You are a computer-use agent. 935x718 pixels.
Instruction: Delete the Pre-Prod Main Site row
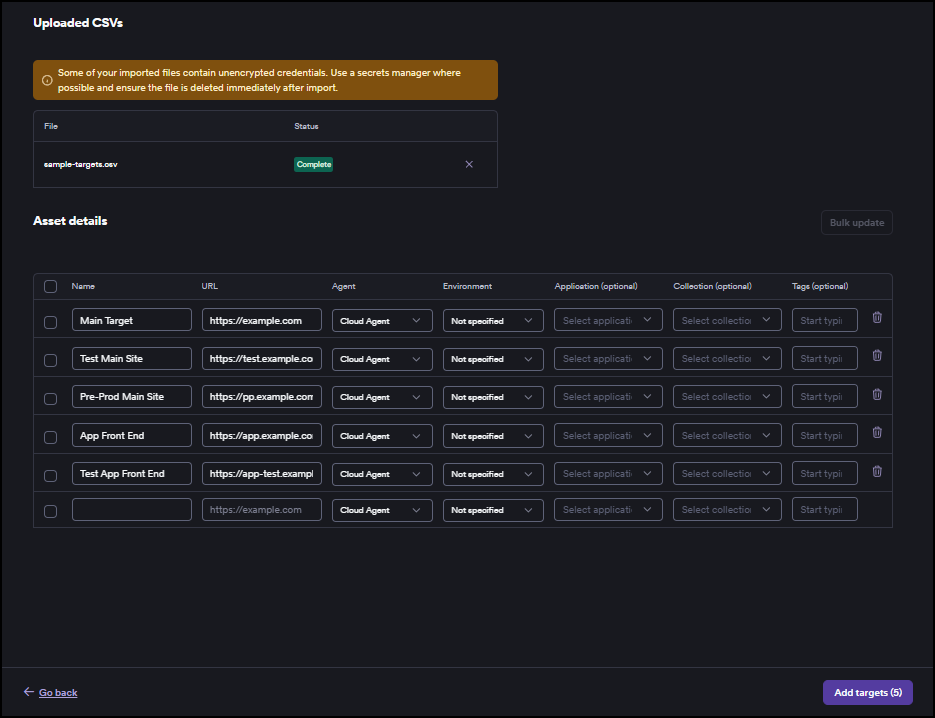[877, 395]
